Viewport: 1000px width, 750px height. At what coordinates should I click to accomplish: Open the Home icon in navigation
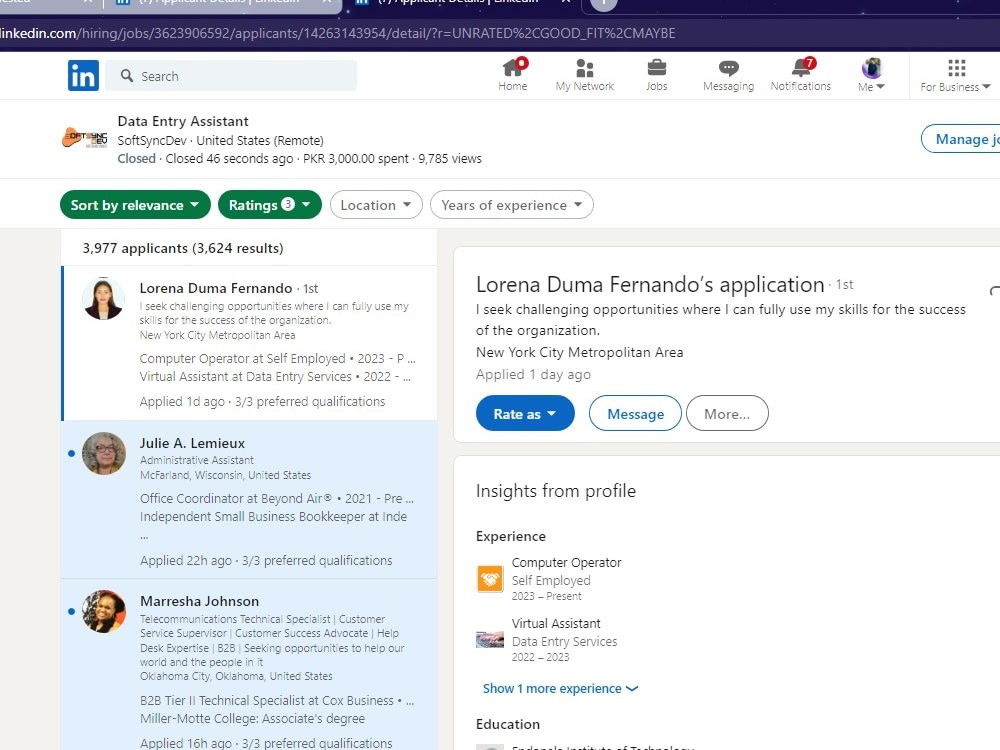(513, 68)
